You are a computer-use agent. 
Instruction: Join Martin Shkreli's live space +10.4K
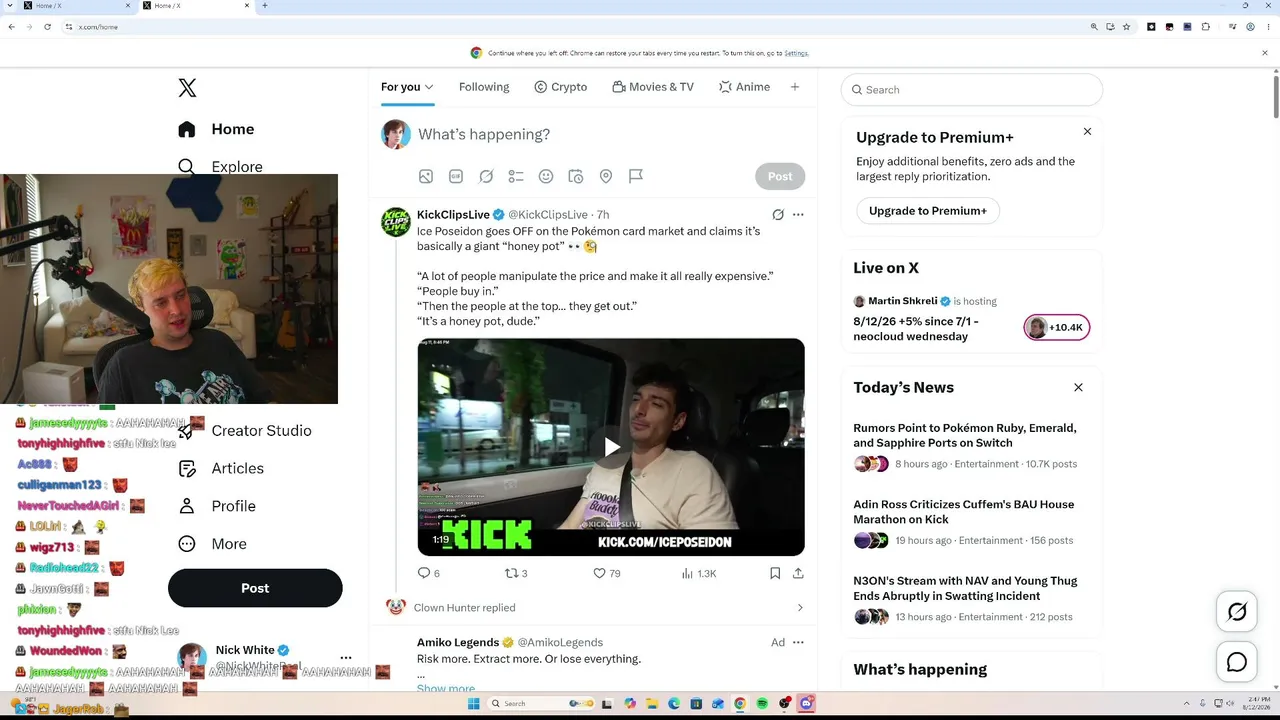pos(1057,327)
